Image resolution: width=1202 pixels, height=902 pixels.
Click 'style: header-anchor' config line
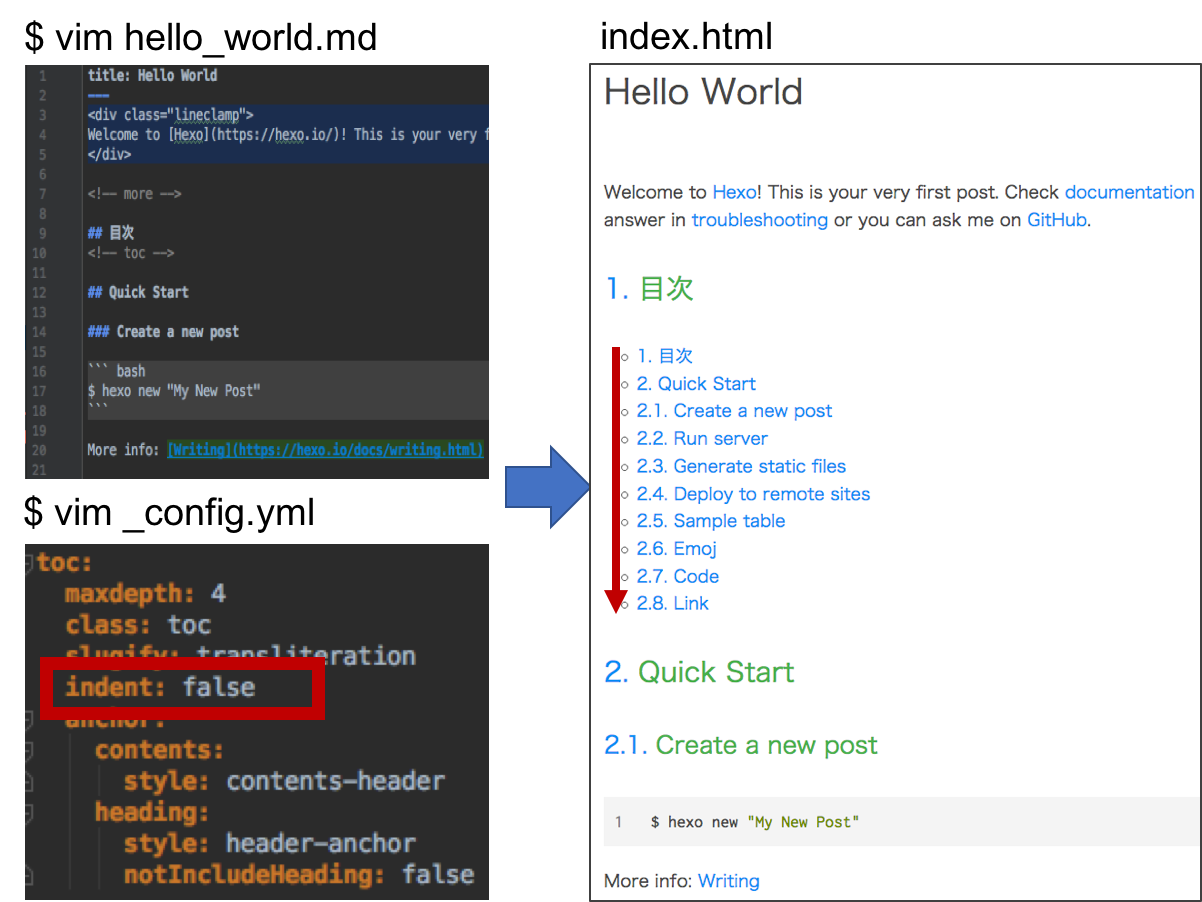click(269, 843)
